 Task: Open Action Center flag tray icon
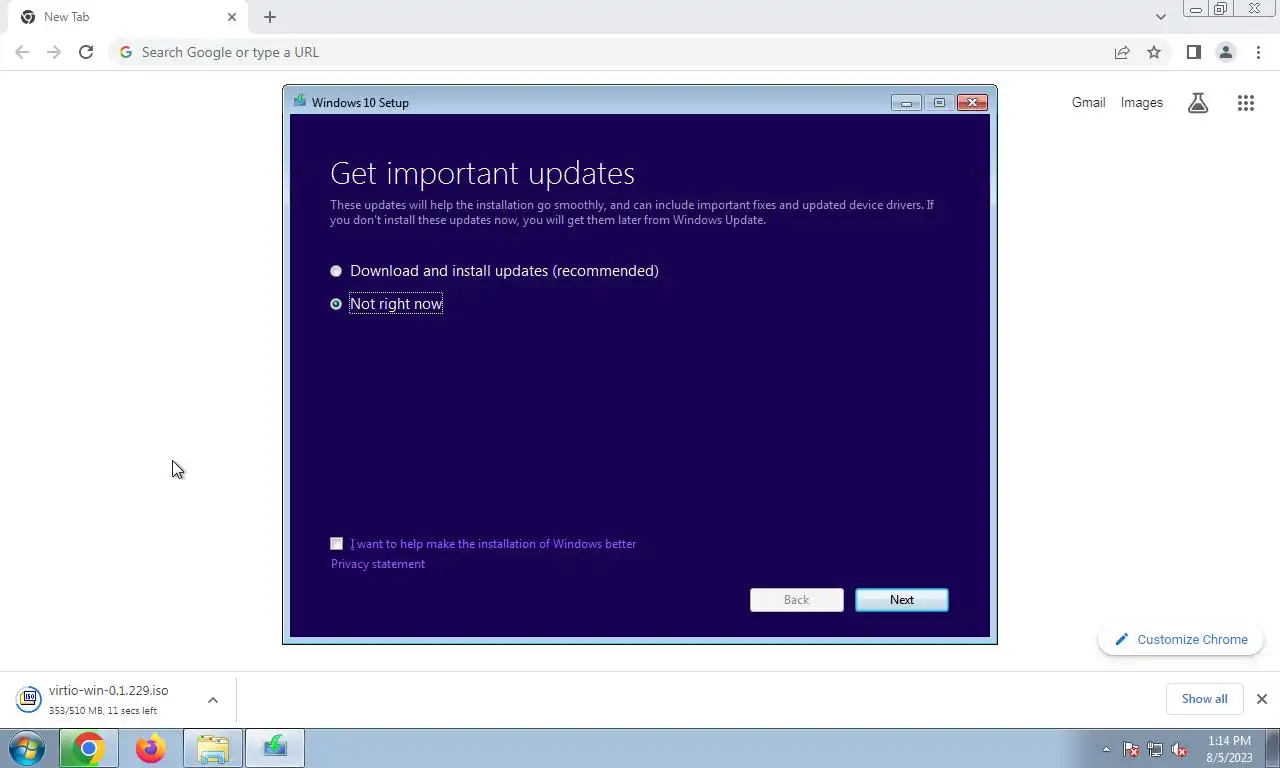[x=1131, y=749]
